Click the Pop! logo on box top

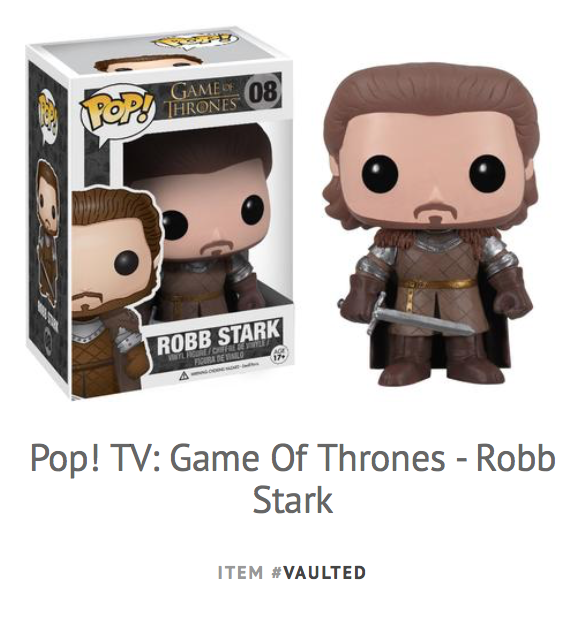pyautogui.click(x=196, y=42)
